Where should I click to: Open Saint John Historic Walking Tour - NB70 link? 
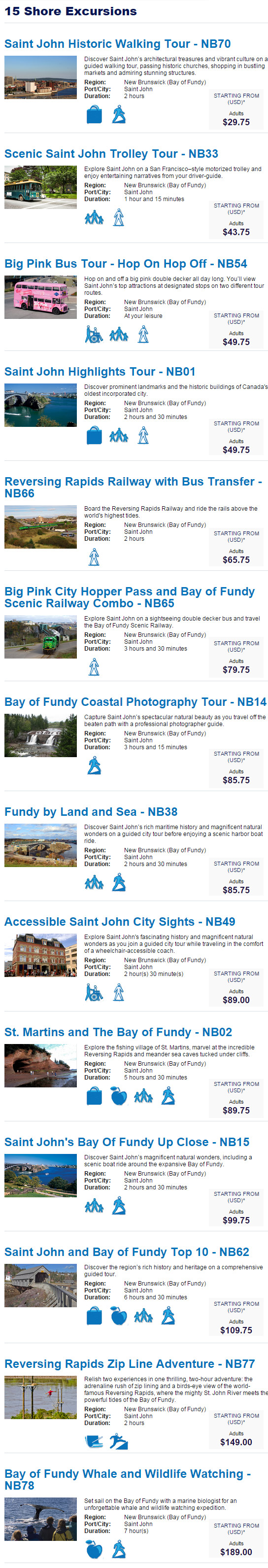117,44
